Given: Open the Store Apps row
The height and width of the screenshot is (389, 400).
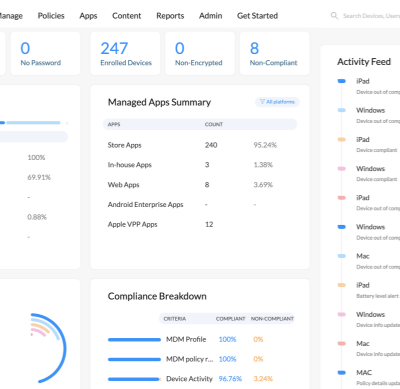Looking at the screenshot, I should pos(200,145).
